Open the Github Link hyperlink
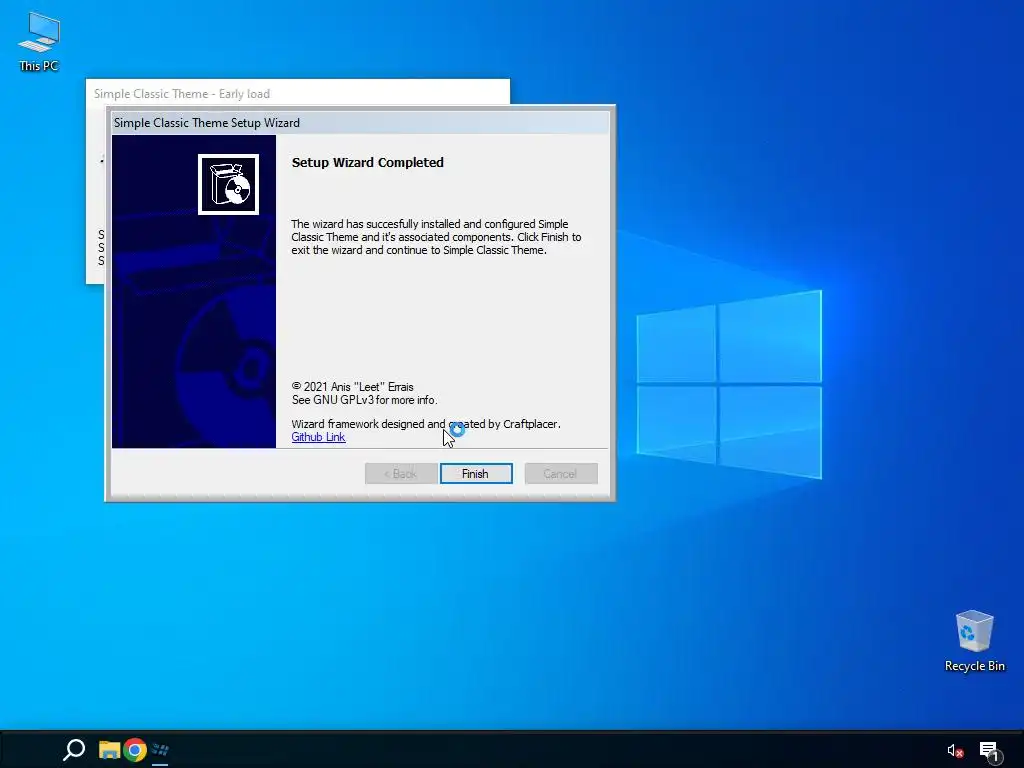This screenshot has height=768, width=1024. (x=318, y=437)
